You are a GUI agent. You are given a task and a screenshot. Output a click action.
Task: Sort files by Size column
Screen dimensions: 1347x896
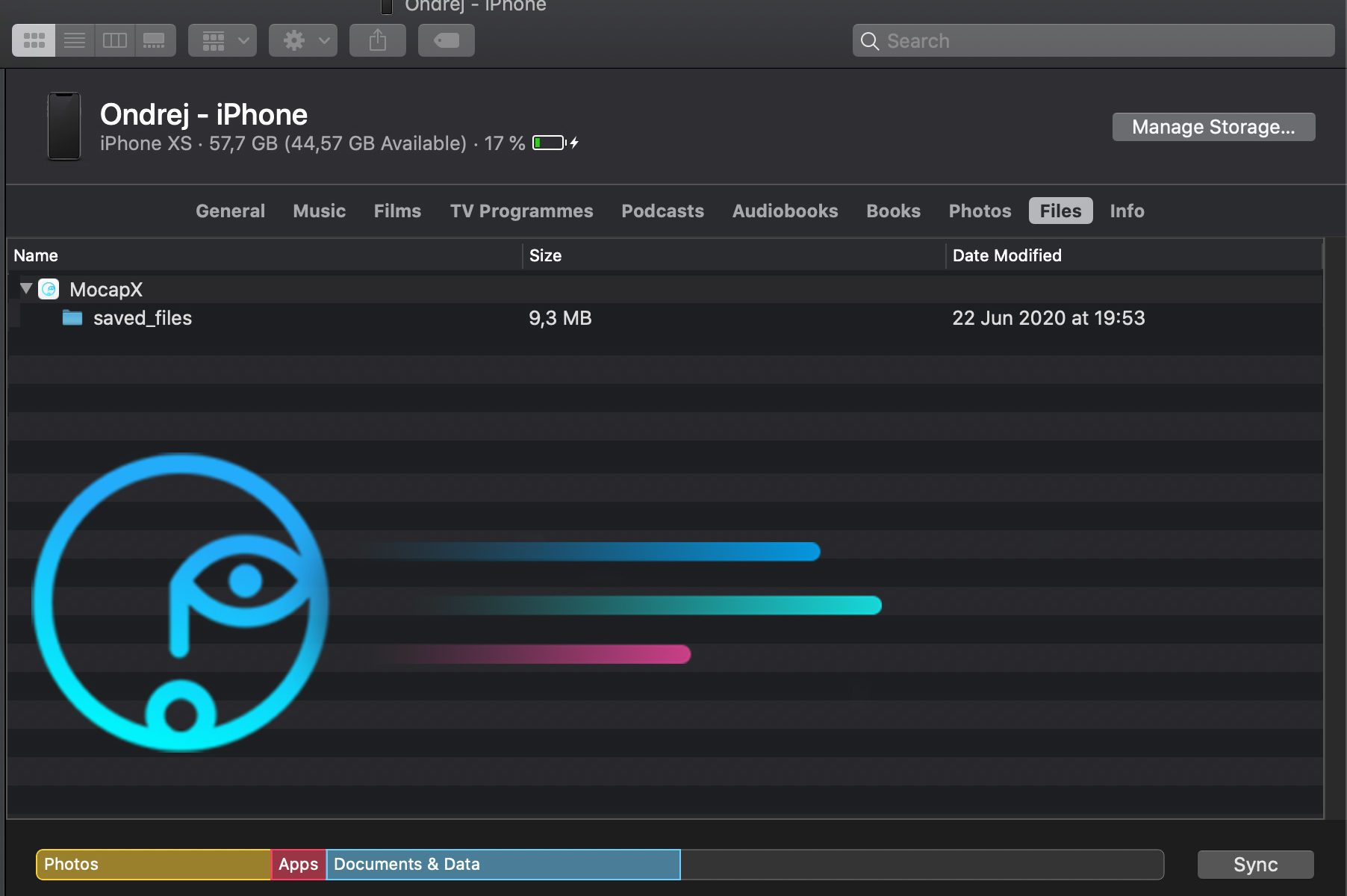click(734, 255)
